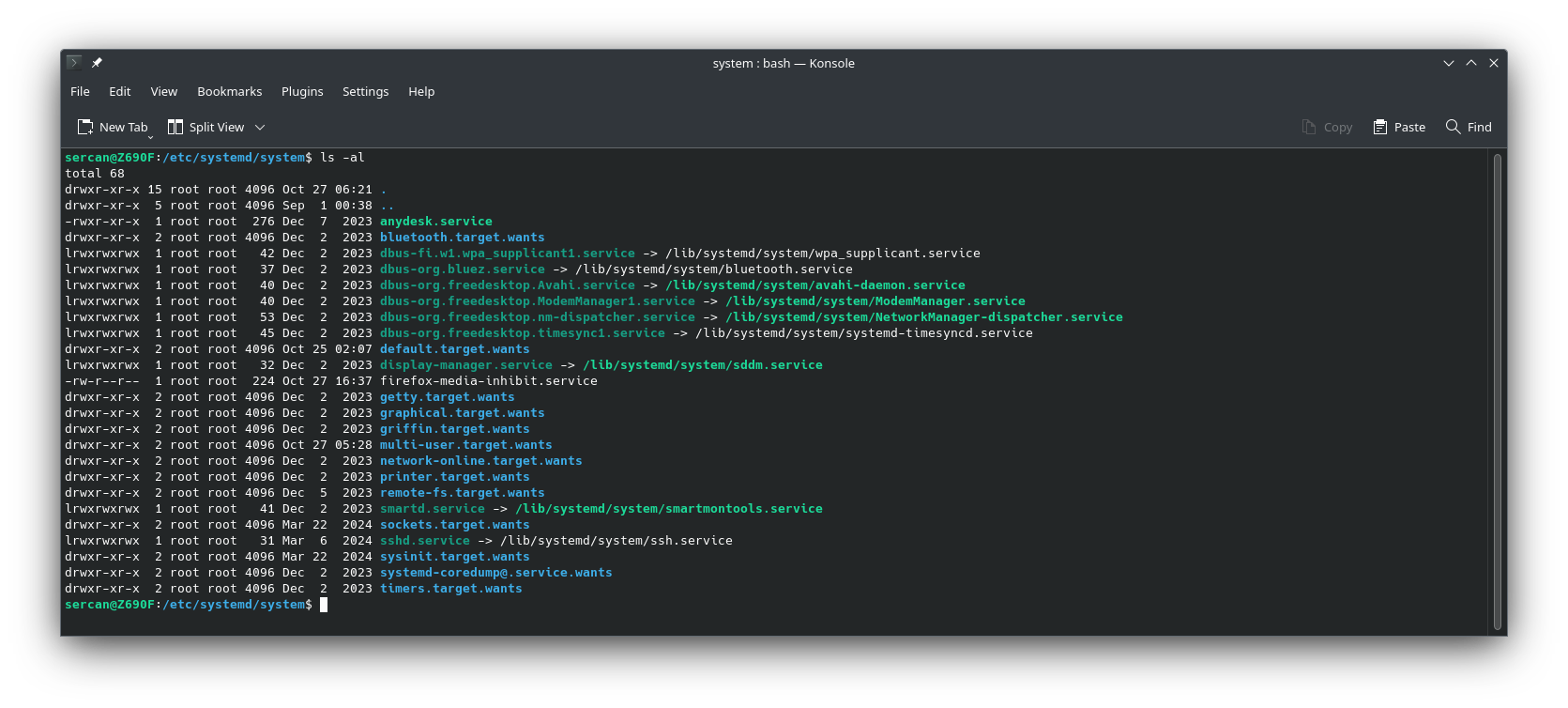Click getty.target.wants directory name
Image resolution: width=1568 pixels, height=708 pixels.
tap(448, 397)
